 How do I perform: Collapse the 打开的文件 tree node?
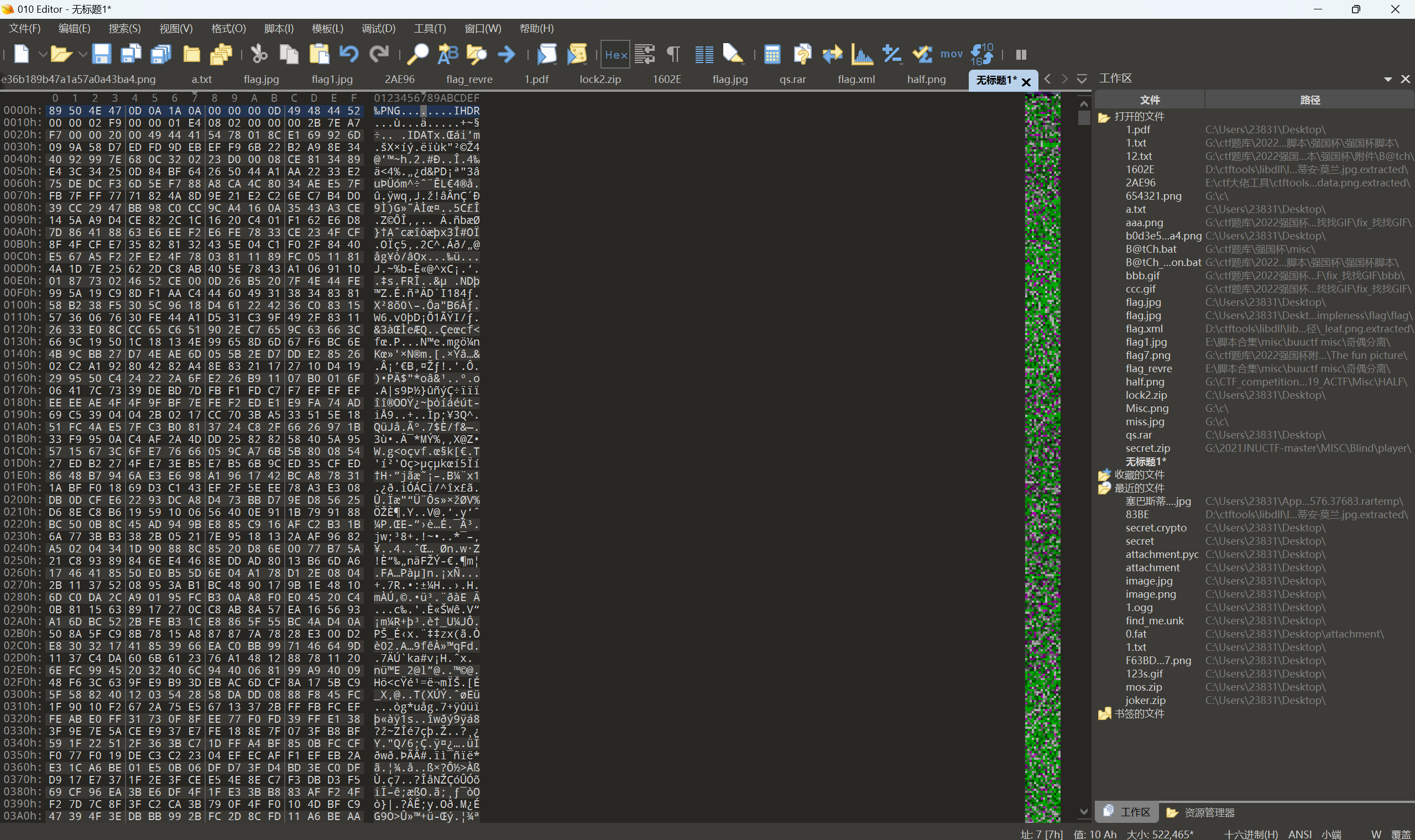(1104, 117)
